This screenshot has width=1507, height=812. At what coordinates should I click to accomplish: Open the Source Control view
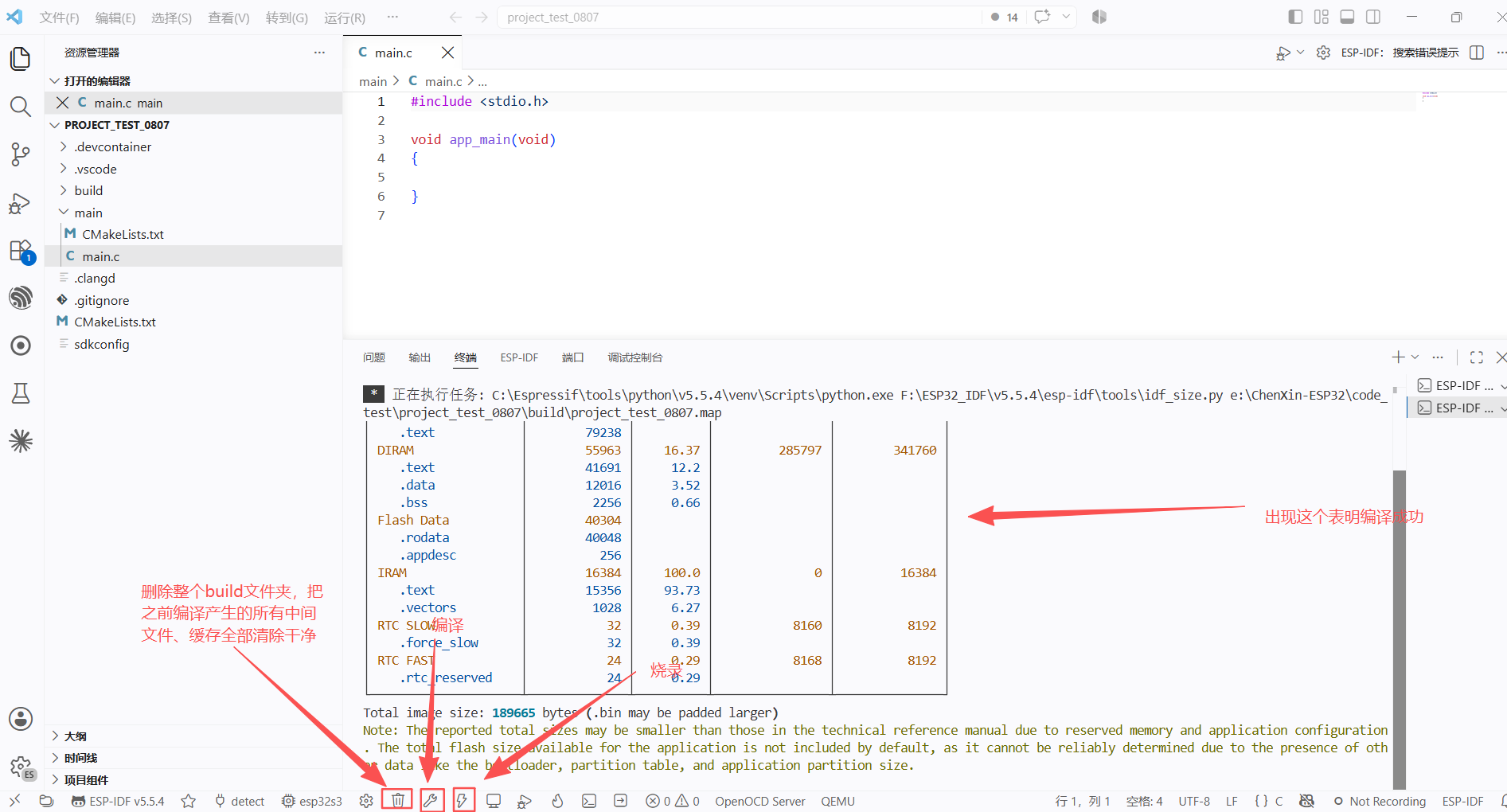(x=21, y=154)
